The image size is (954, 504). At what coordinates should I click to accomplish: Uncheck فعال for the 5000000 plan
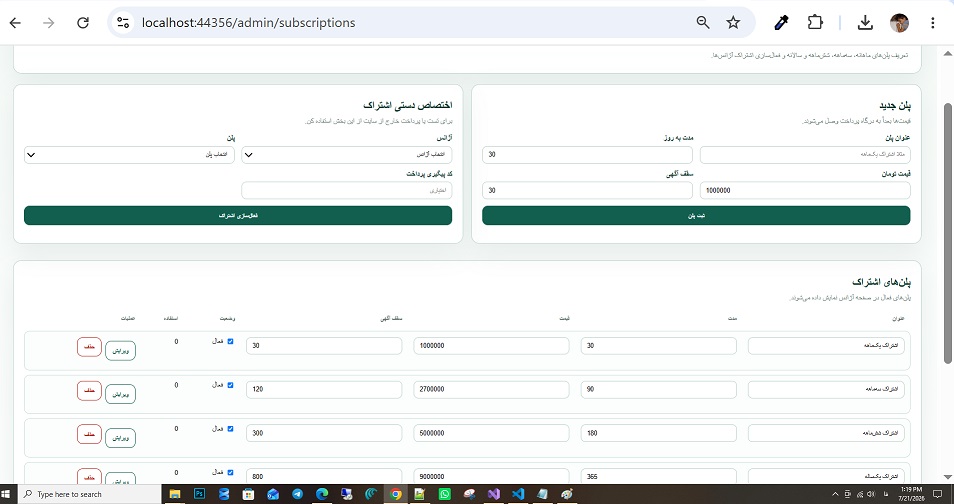[x=230, y=429]
